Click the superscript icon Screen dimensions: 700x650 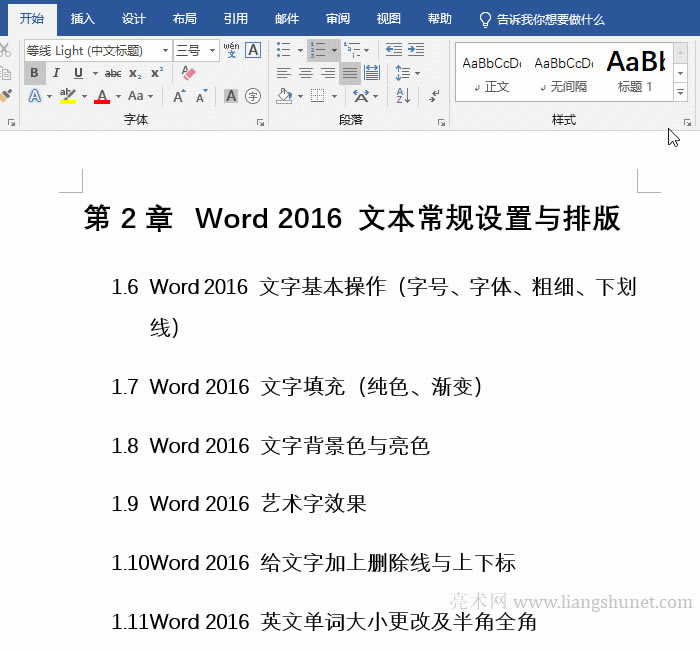click(157, 73)
